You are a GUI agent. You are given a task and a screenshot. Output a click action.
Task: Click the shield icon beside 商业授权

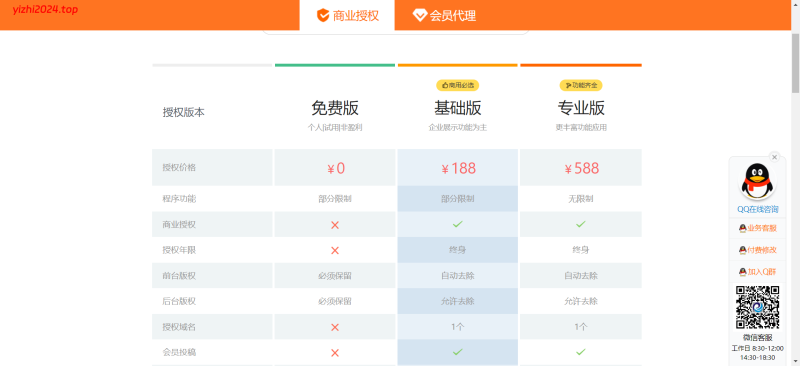(323, 15)
